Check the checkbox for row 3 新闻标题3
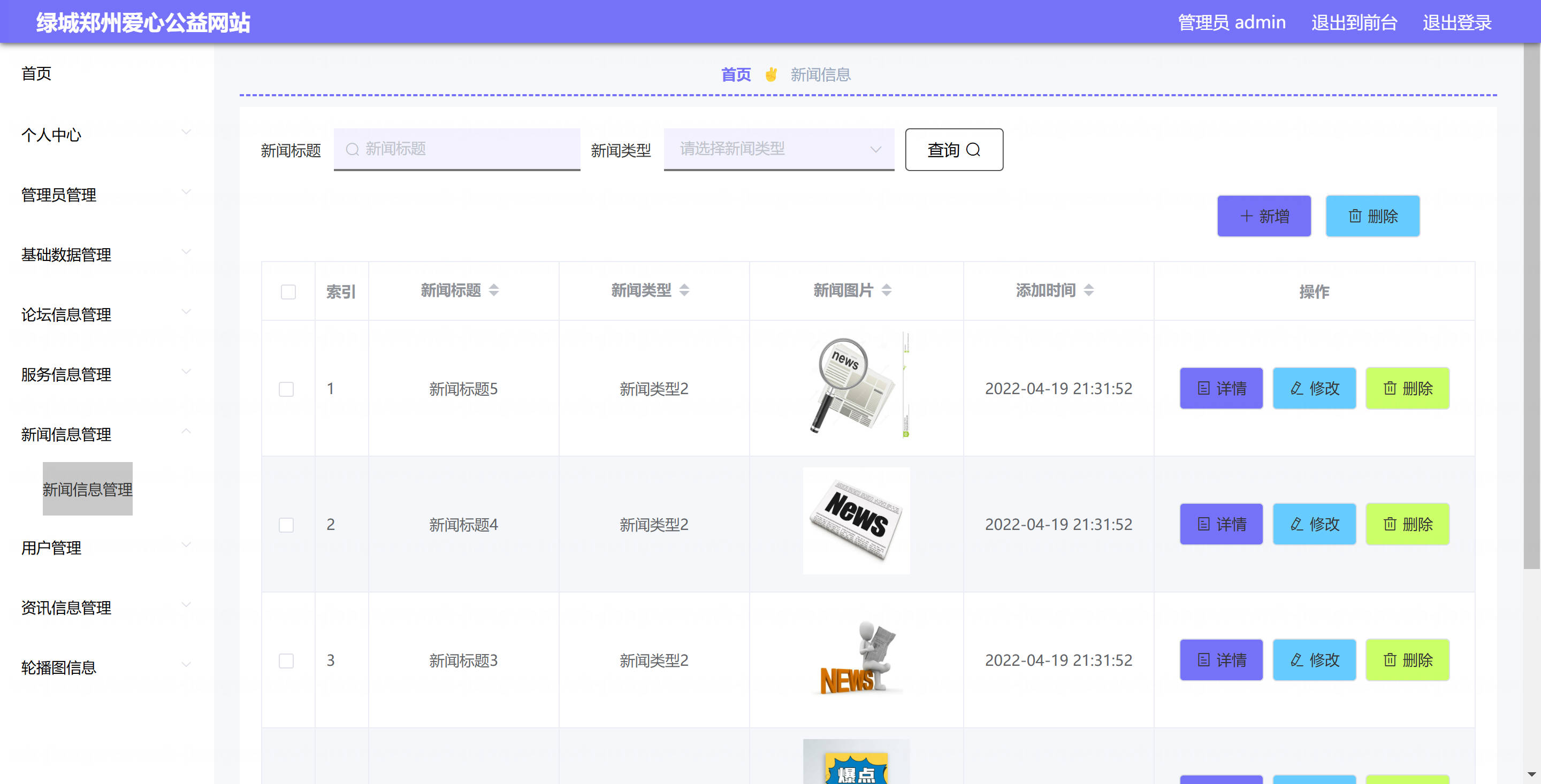Image resolution: width=1541 pixels, height=784 pixels. [286, 661]
